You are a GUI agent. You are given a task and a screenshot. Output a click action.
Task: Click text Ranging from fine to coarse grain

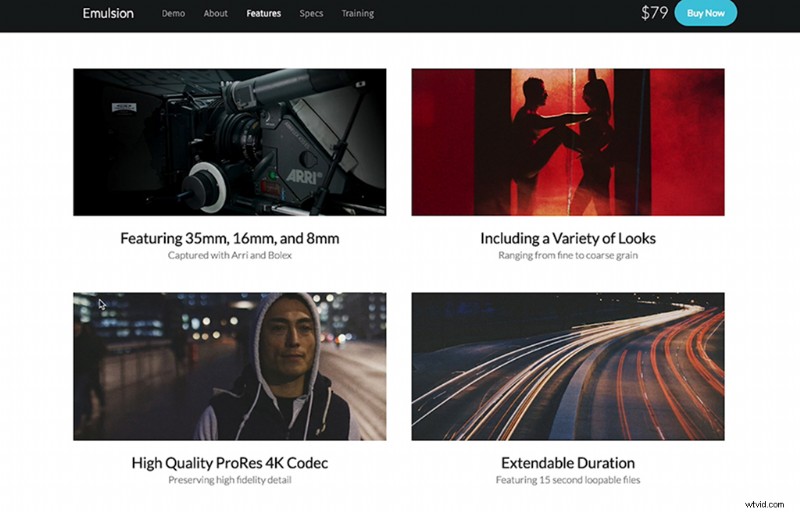tap(568, 255)
